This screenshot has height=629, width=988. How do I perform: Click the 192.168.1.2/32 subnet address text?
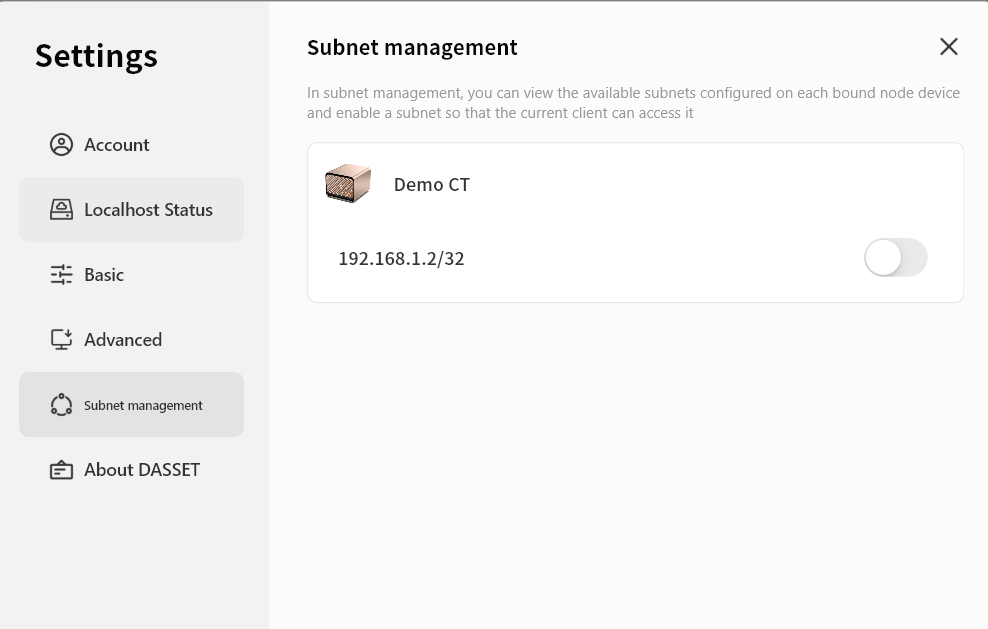pyautogui.click(x=401, y=259)
